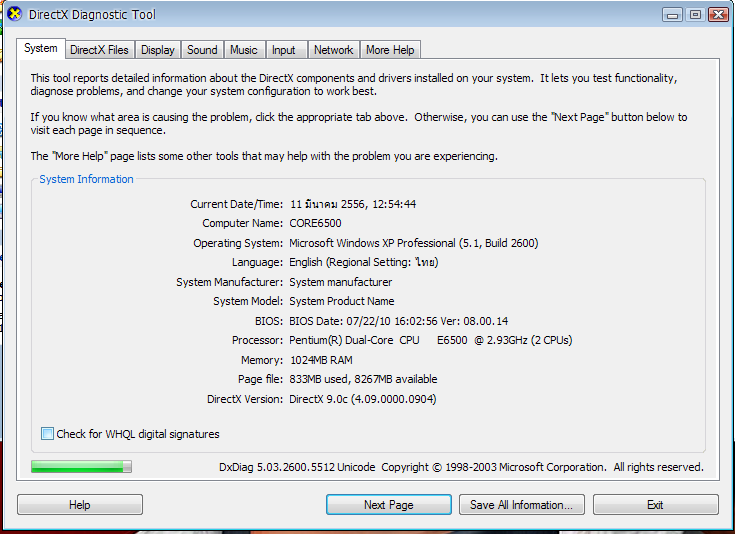This screenshot has width=735, height=534.
Task: Click the DxDiag 5.03.2600.5512 Unicode copyright text
Action: coord(461,467)
